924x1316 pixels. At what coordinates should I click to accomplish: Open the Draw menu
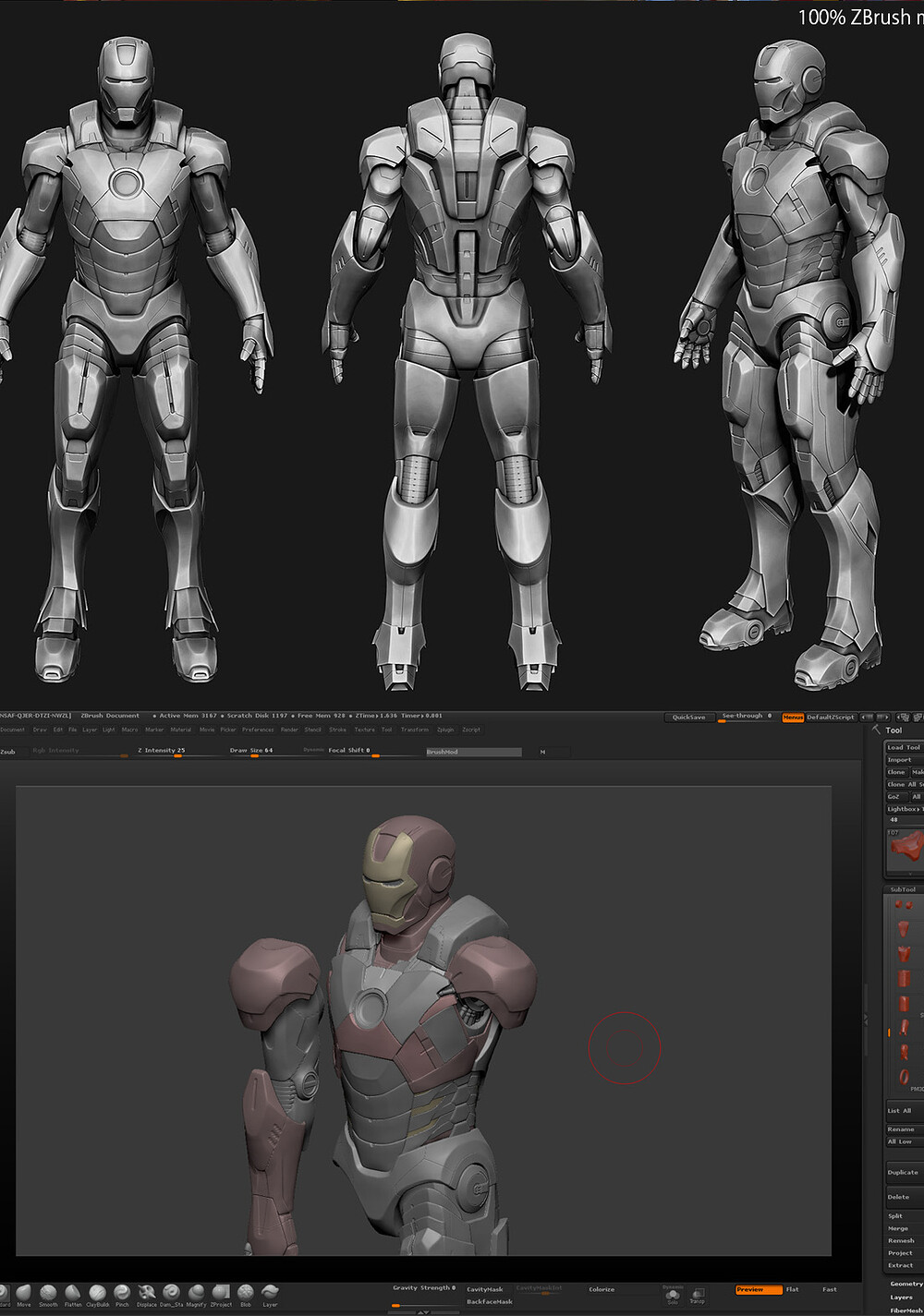[40, 730]
